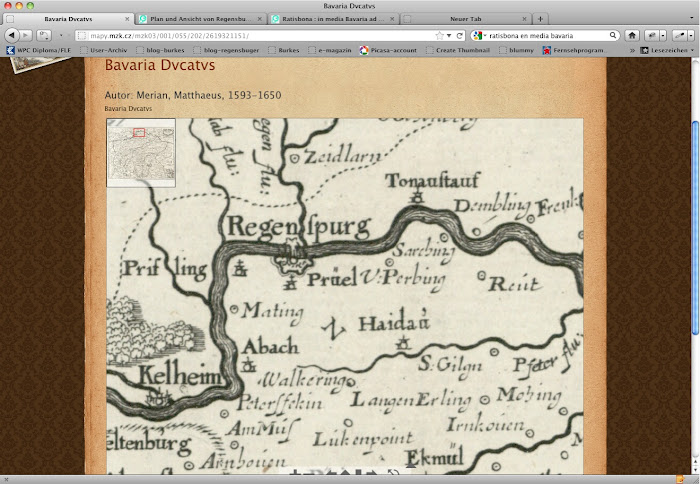Open the Create Thumbnail bookmark

pyautogui.click(x=458, y=50)
